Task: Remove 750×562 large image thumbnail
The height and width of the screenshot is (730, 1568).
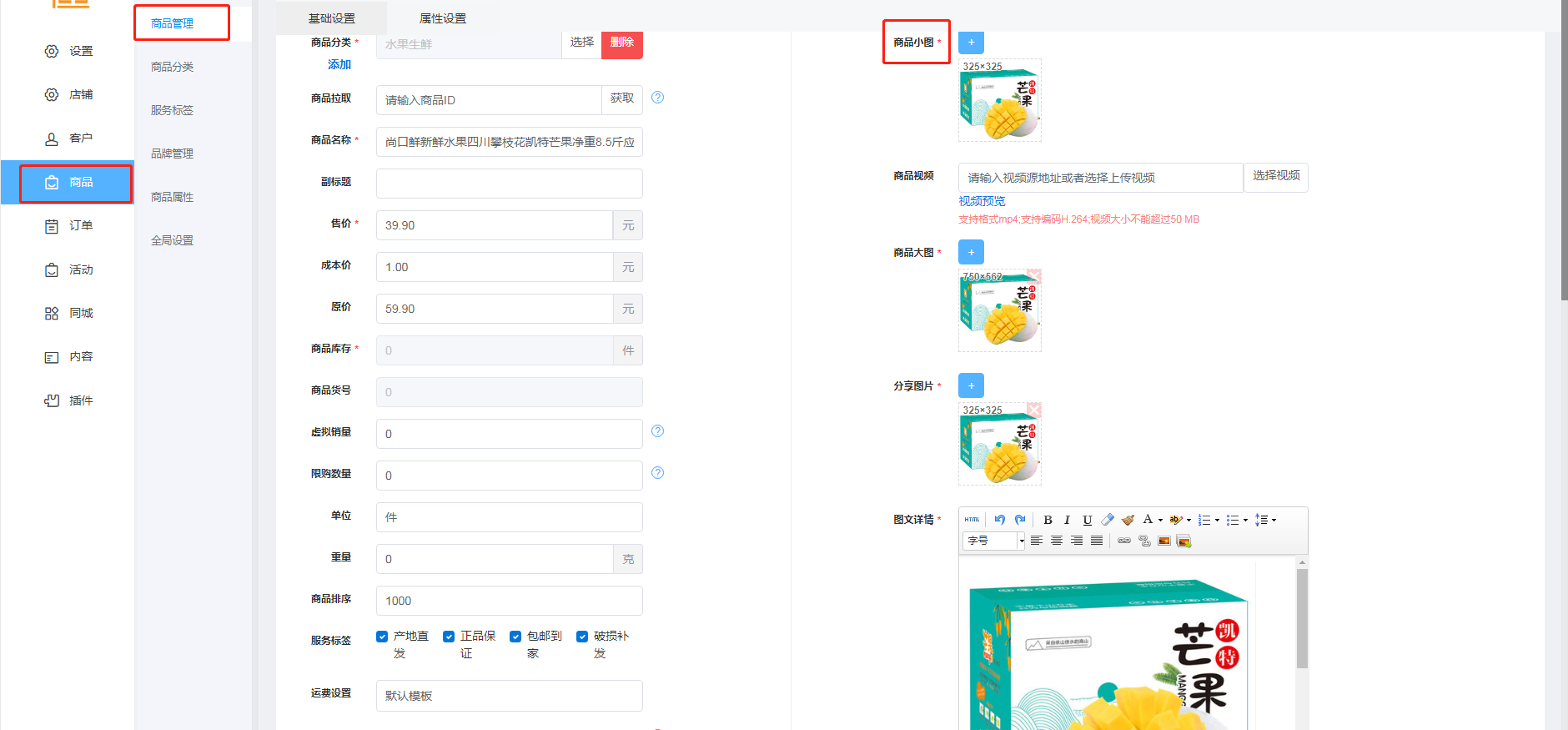Action: [1034, 275]
